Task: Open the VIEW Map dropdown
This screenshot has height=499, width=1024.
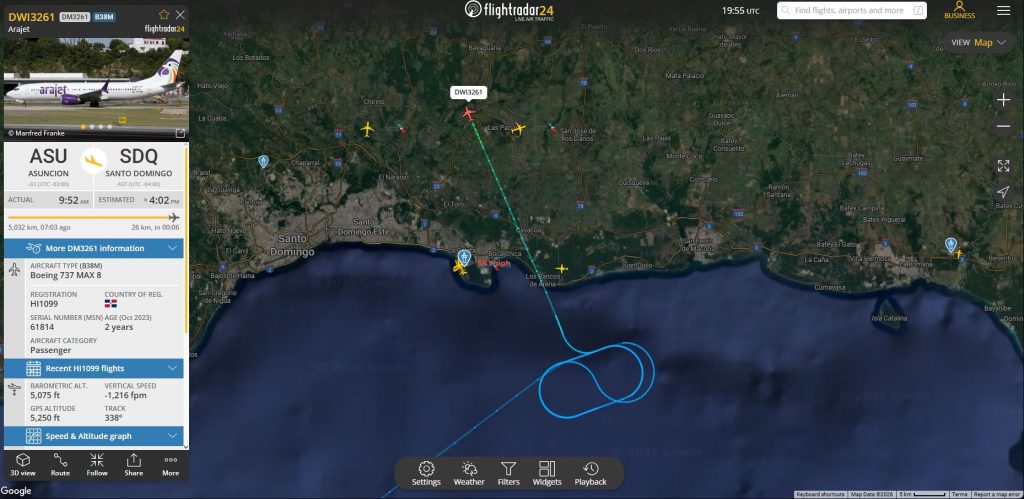Action: click(x=978, y=42)
